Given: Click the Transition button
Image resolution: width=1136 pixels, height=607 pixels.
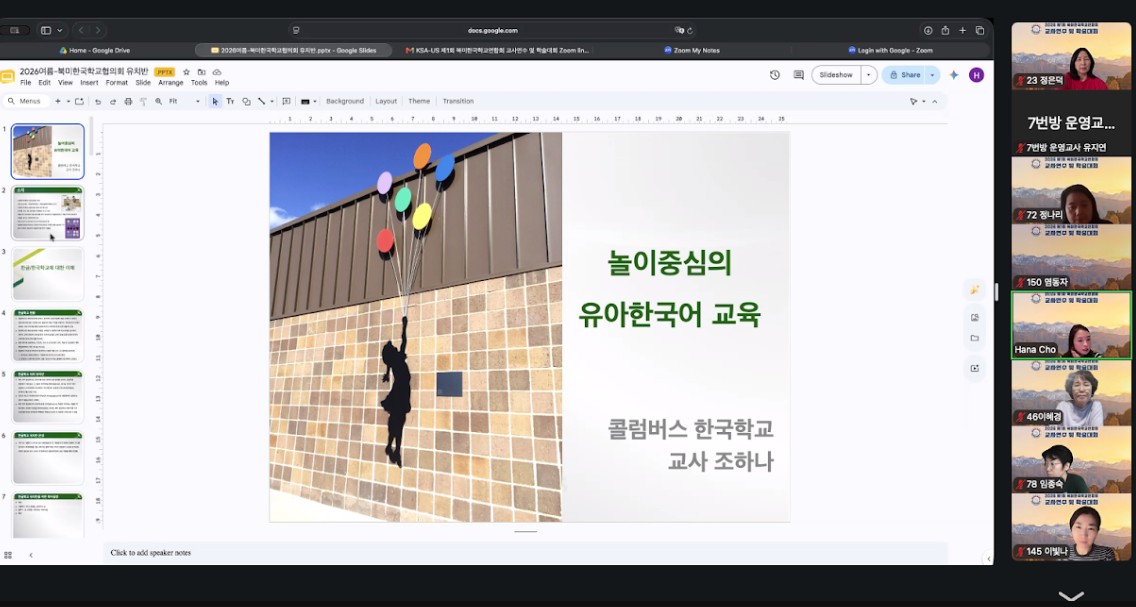Looking at the screenshot, I should click(x=458, y=101).
